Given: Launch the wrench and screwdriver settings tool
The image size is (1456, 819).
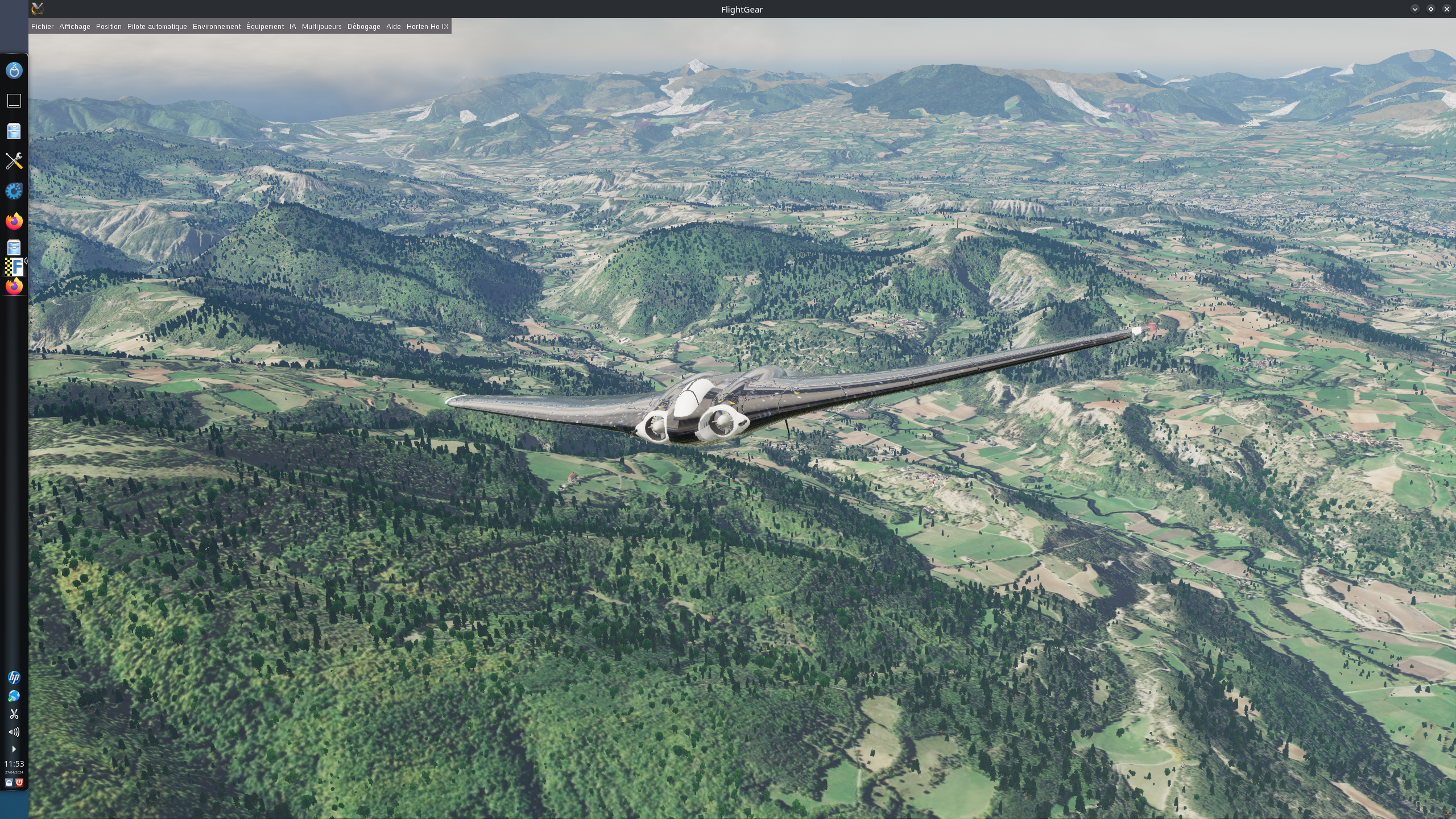Looking at the screenshot, I should click(14, 161).
